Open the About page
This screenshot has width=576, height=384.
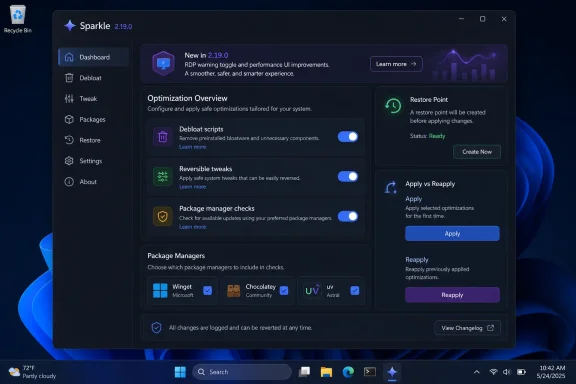94,182
